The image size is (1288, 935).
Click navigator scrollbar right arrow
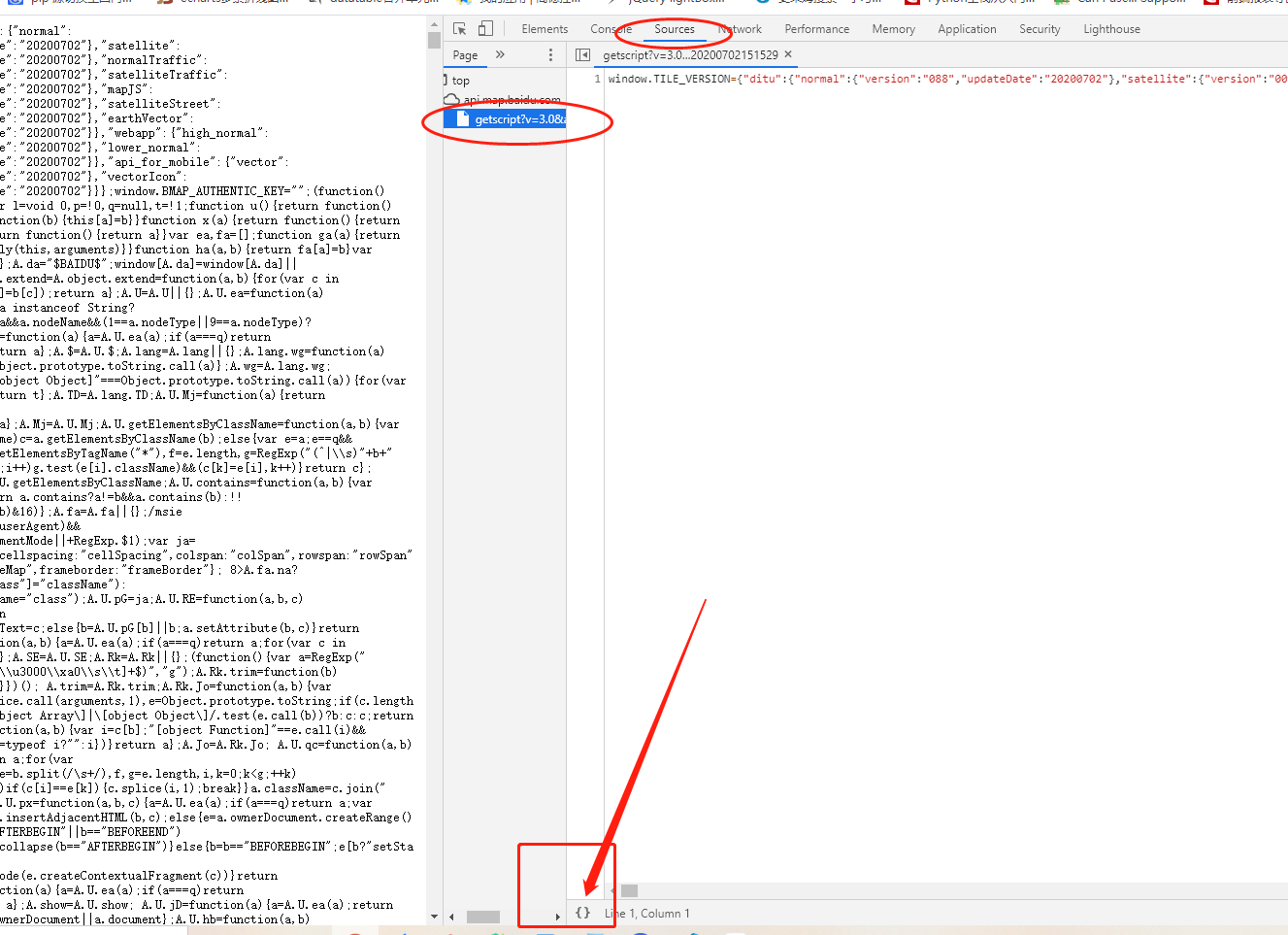click(557, 917)
